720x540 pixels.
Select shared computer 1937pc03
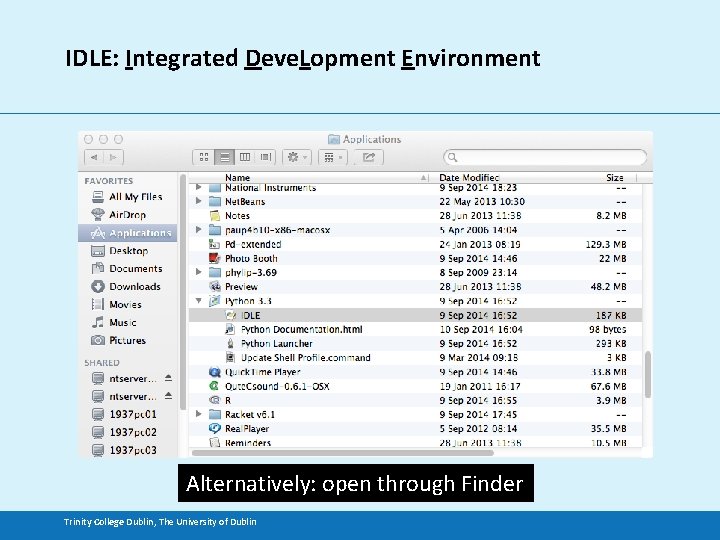point(127,450)
